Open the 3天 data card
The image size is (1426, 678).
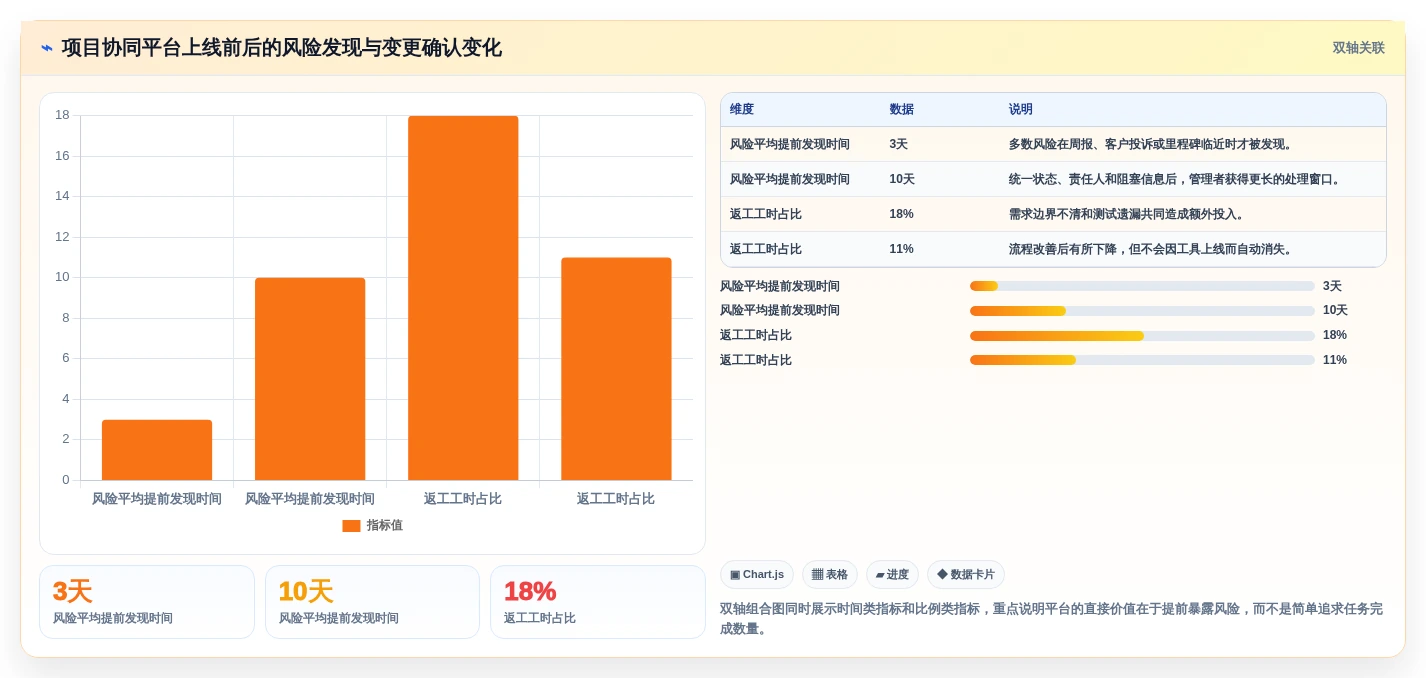[x=147, y=602]
